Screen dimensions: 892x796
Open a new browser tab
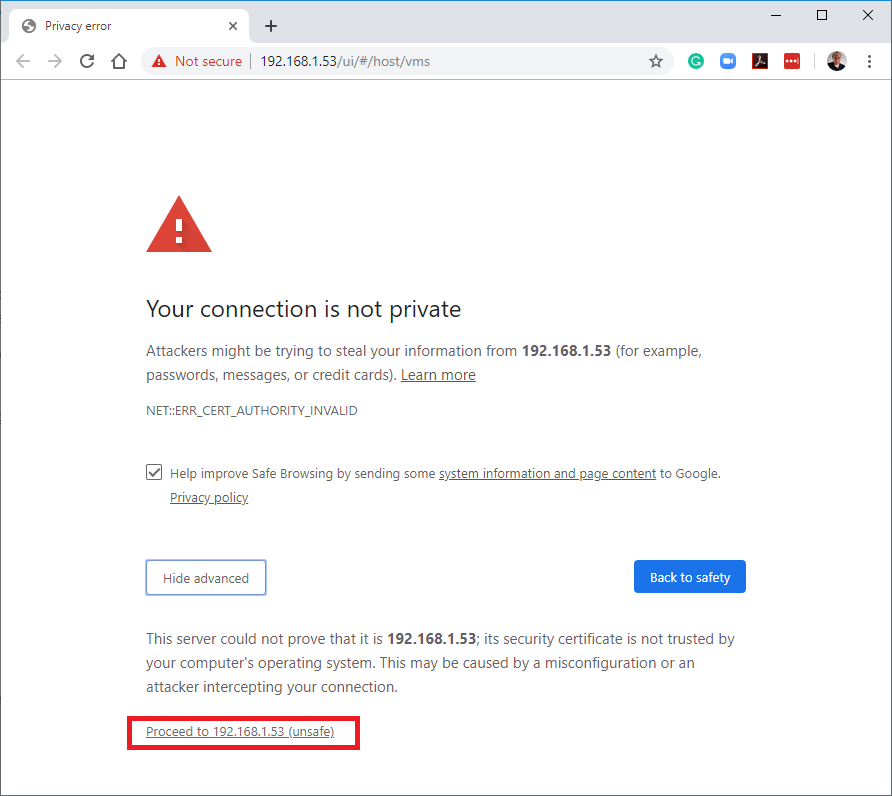coord(271,26)
